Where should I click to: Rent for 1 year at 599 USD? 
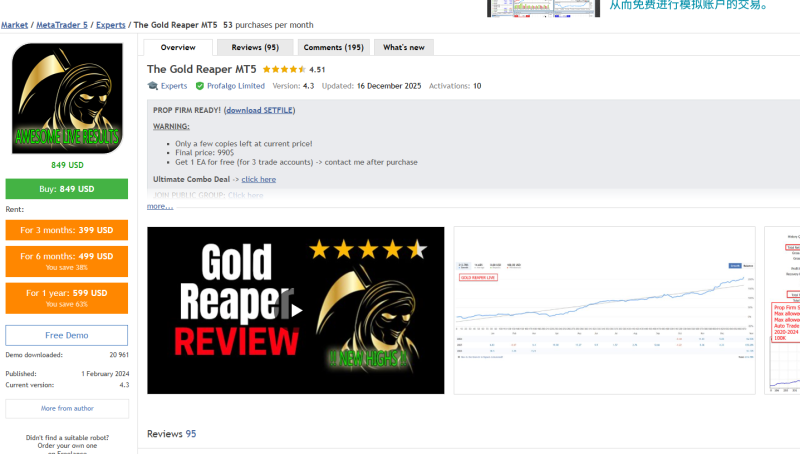click(x=67, y=298)
